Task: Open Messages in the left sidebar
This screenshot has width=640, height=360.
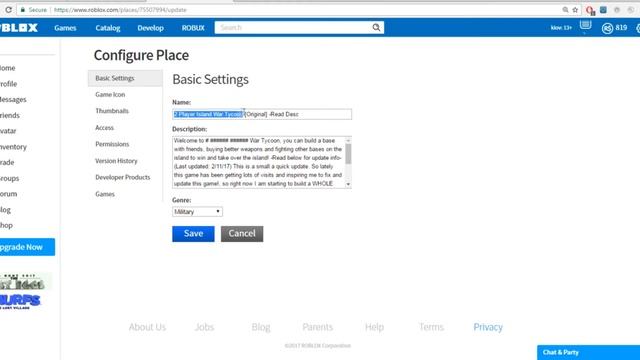Action: [x=13, y=100]
